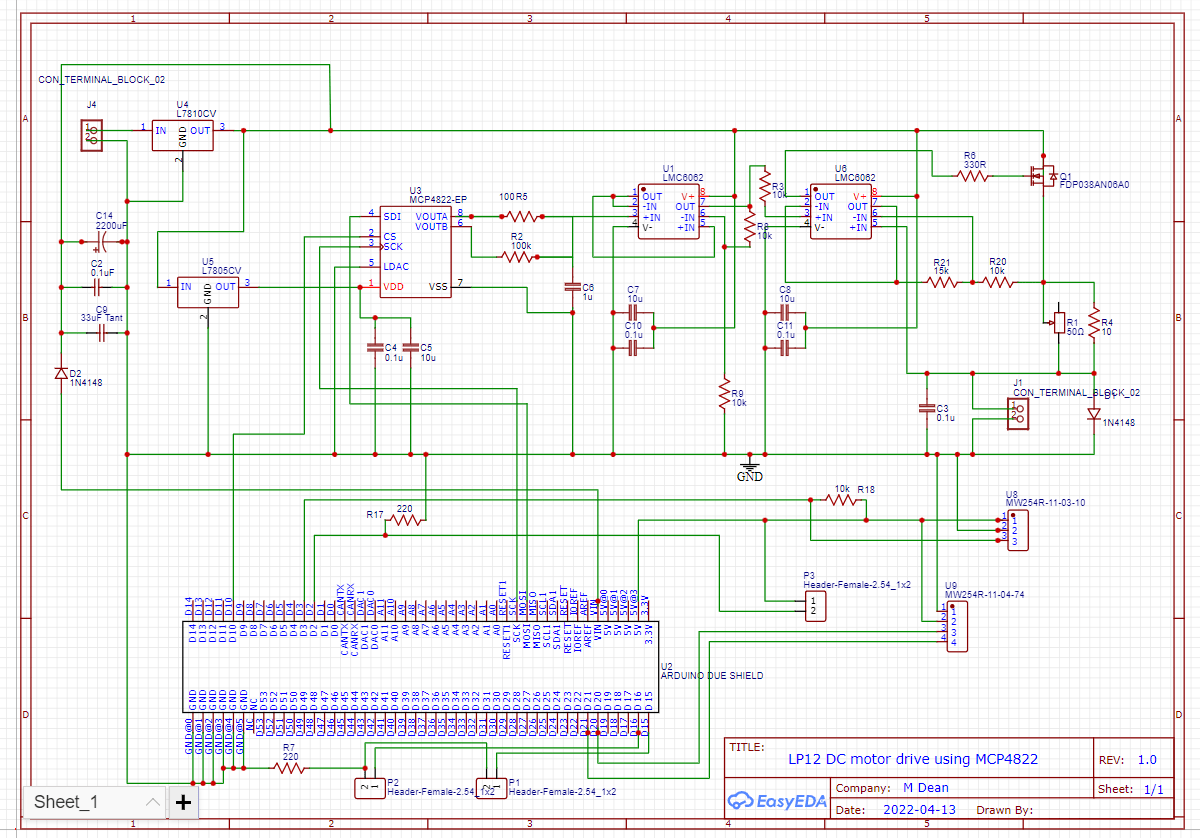This screenshot has width=1200, height=838.
Task: Select the P3 female header connector
Action: pos(815,605)
